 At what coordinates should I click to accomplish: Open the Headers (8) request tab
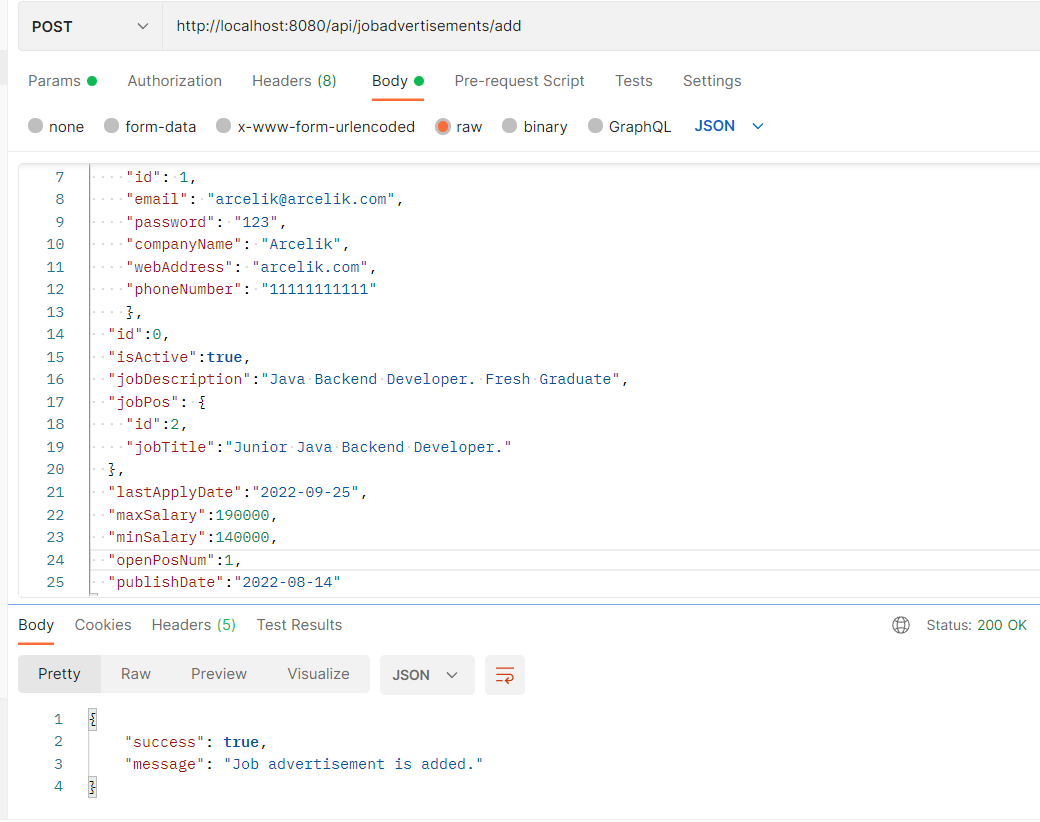pyautogui.click(x=294, y=81)
